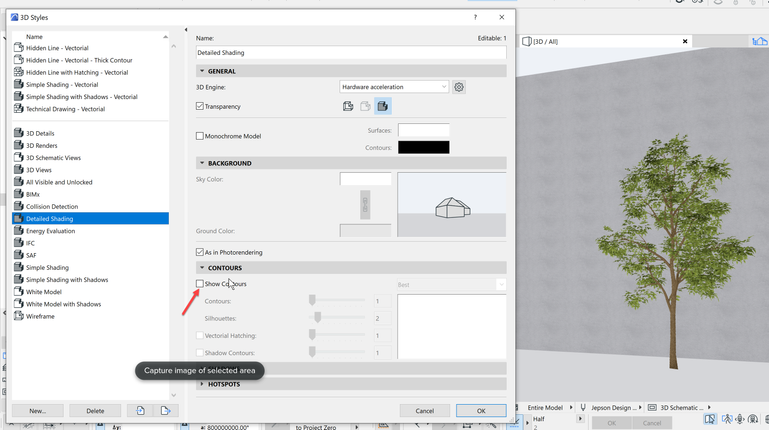Click the New... button
The height and width of the screenshot is (430, 769).
click(38, 410)
